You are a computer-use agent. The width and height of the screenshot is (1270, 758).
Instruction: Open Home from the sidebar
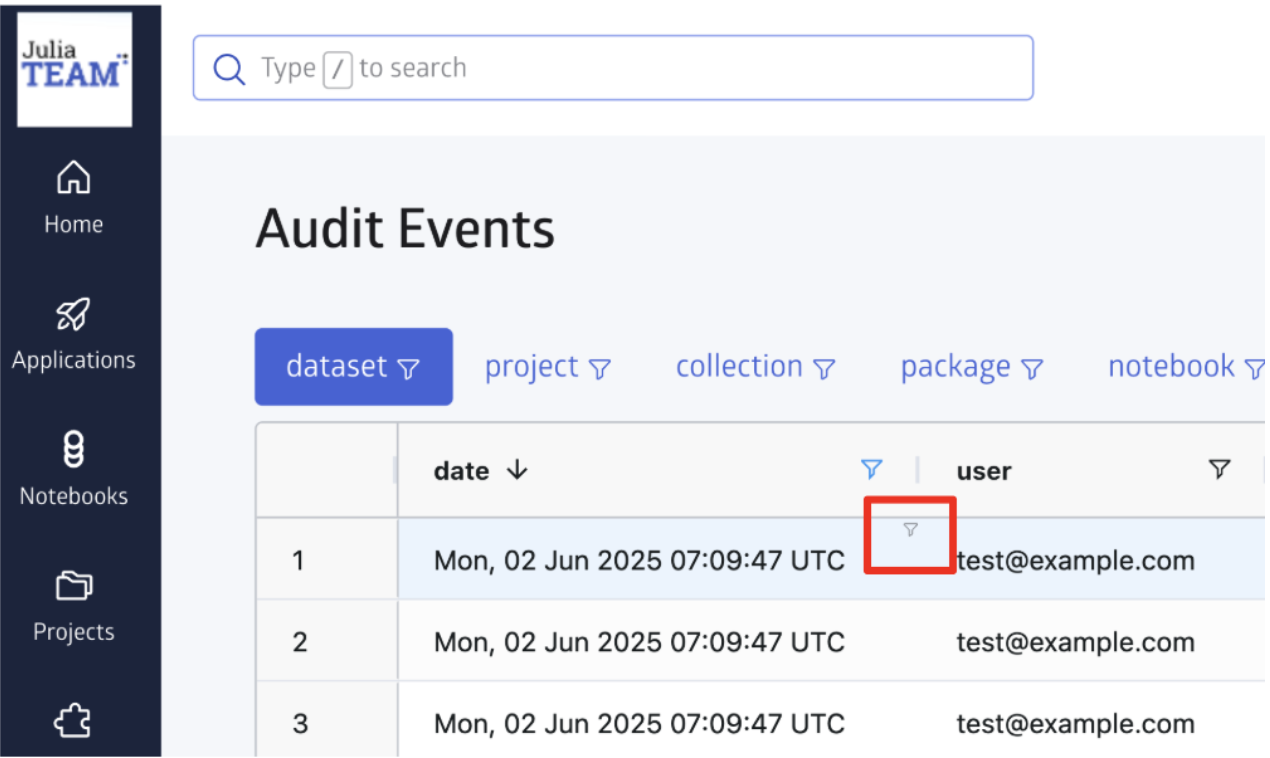click(73, 197)
